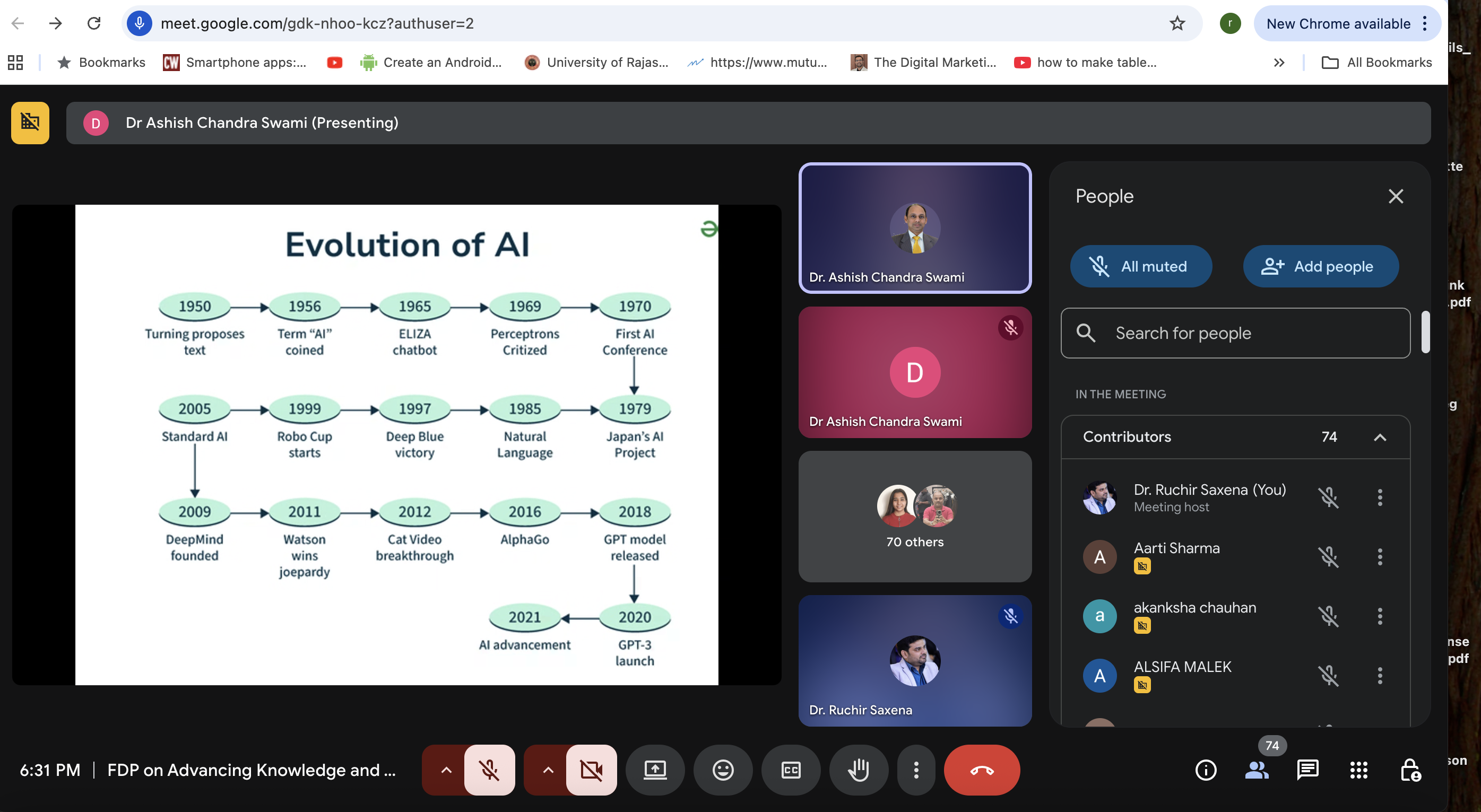Open more options menu in call toolbar
Screen dimensions: 1481x812
[916, 770]
